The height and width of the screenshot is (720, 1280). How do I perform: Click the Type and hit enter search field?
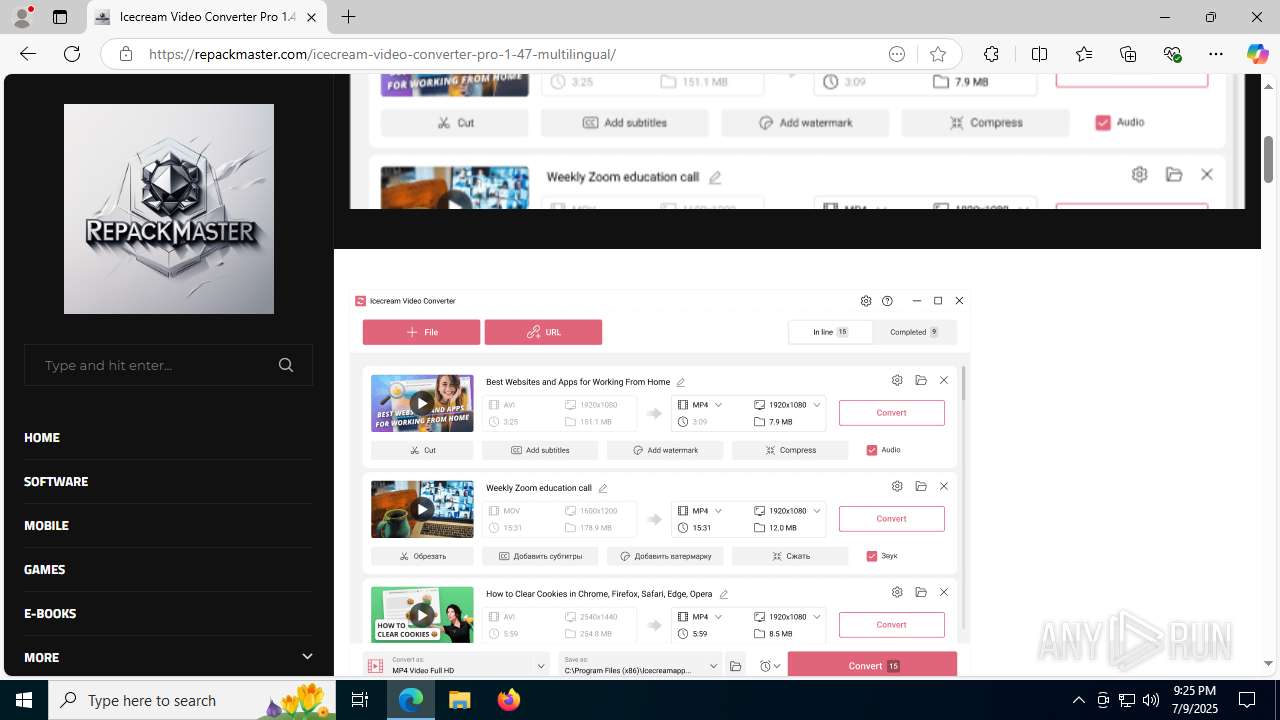pos(168,365)
